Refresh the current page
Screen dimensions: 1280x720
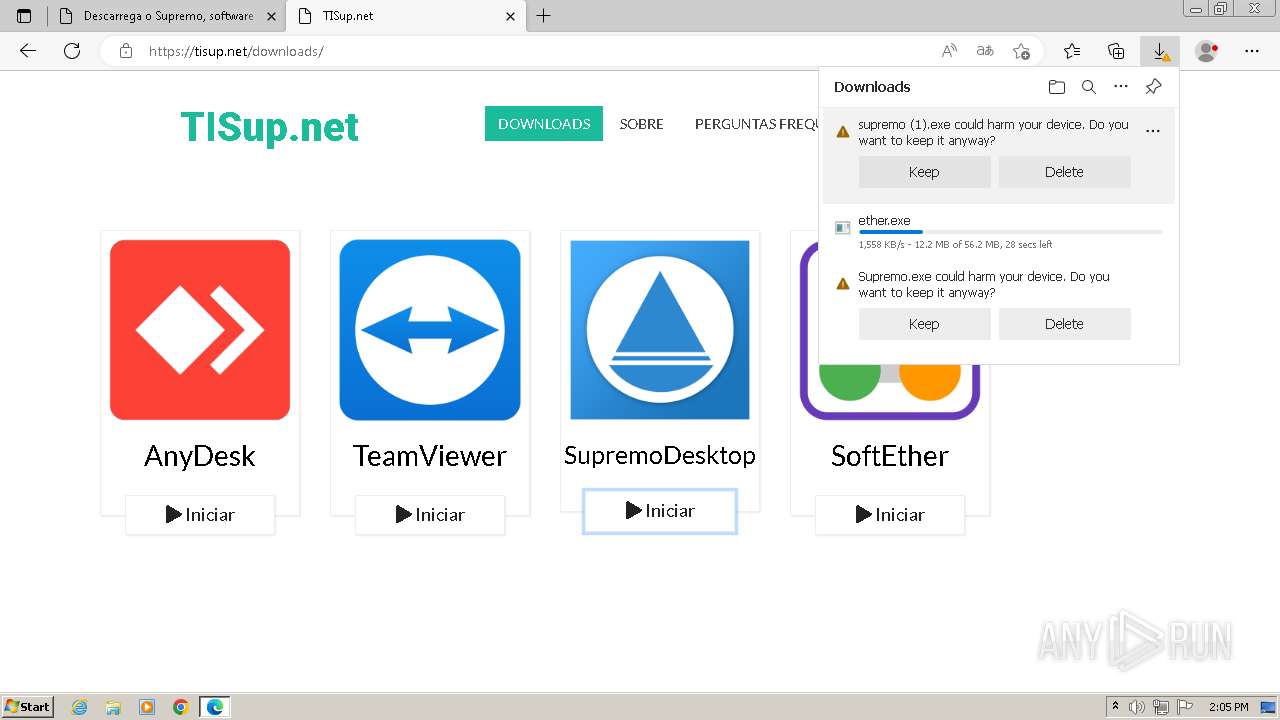(72, 51)
